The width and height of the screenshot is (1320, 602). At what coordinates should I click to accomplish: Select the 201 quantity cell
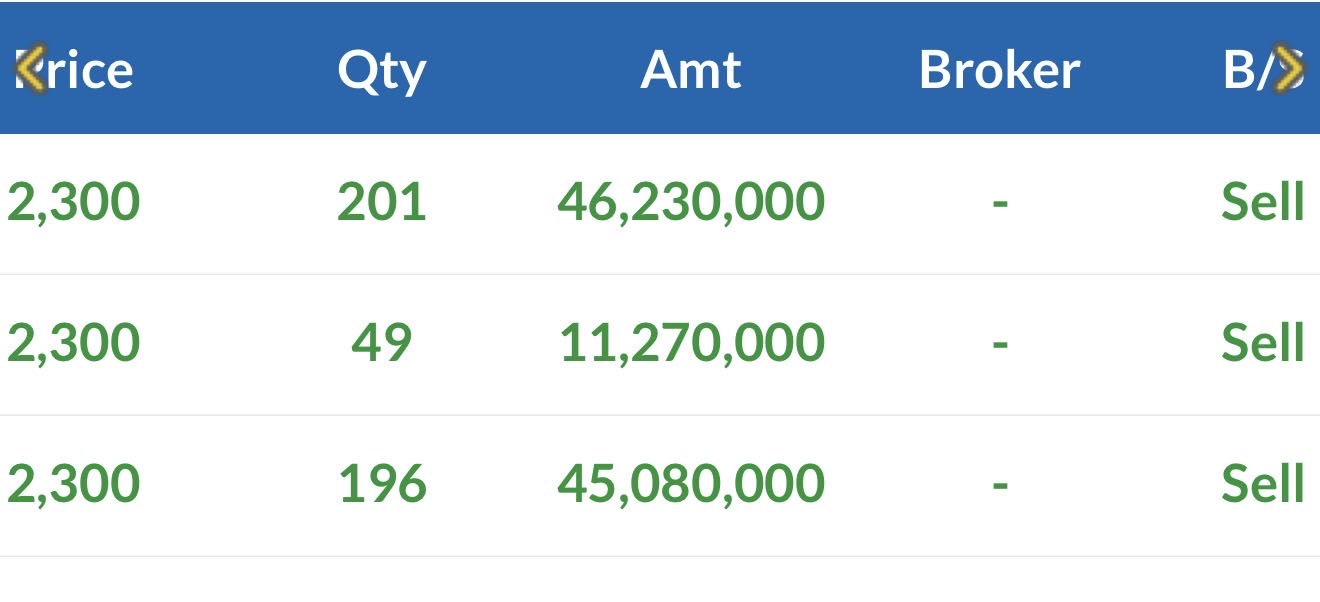coord(381,202)
